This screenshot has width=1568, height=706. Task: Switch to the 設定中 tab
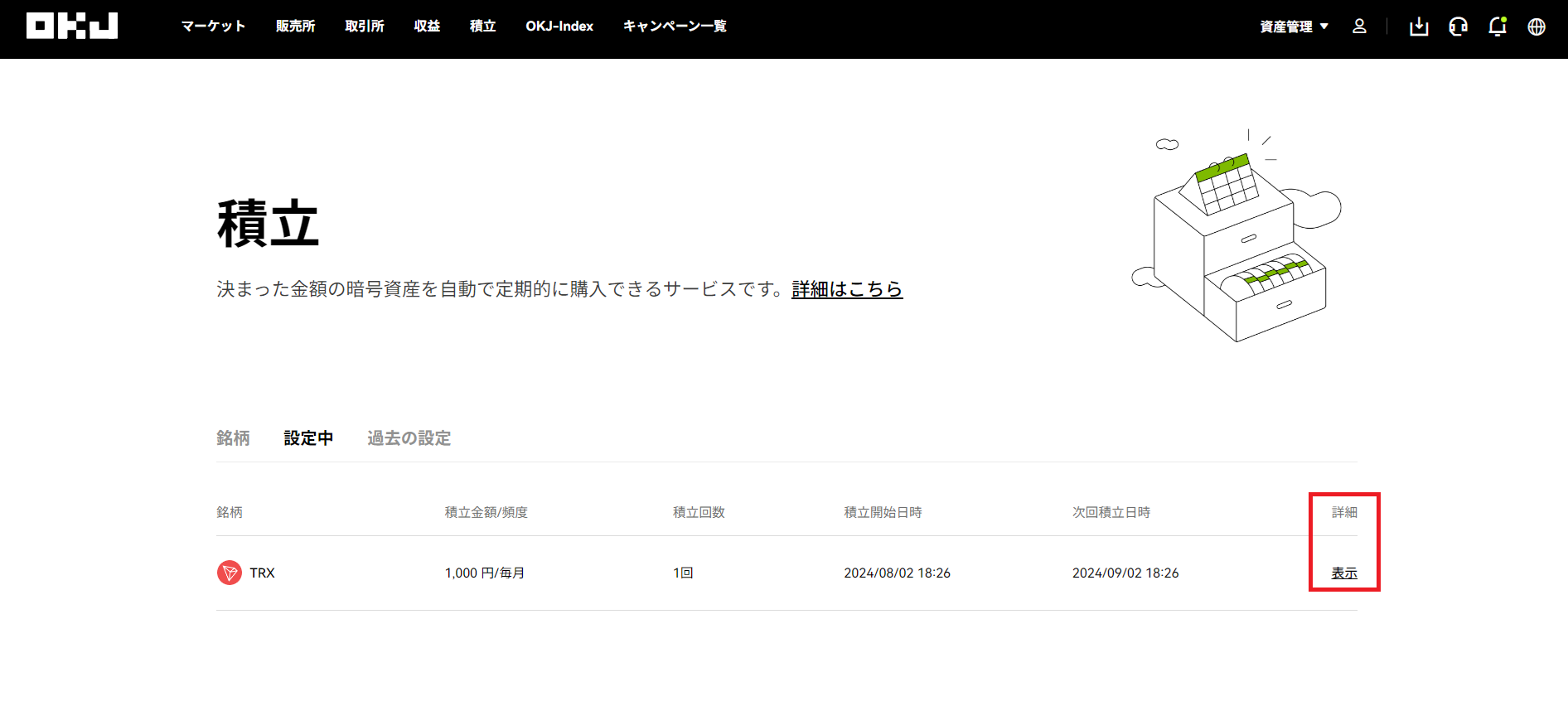pos(308,438)
